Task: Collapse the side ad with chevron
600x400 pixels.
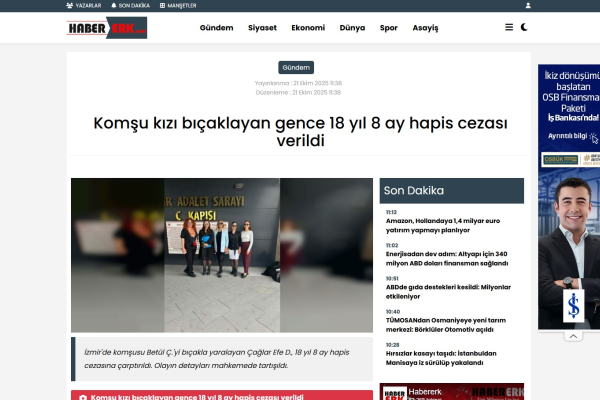Action: [x=573, y=336]
